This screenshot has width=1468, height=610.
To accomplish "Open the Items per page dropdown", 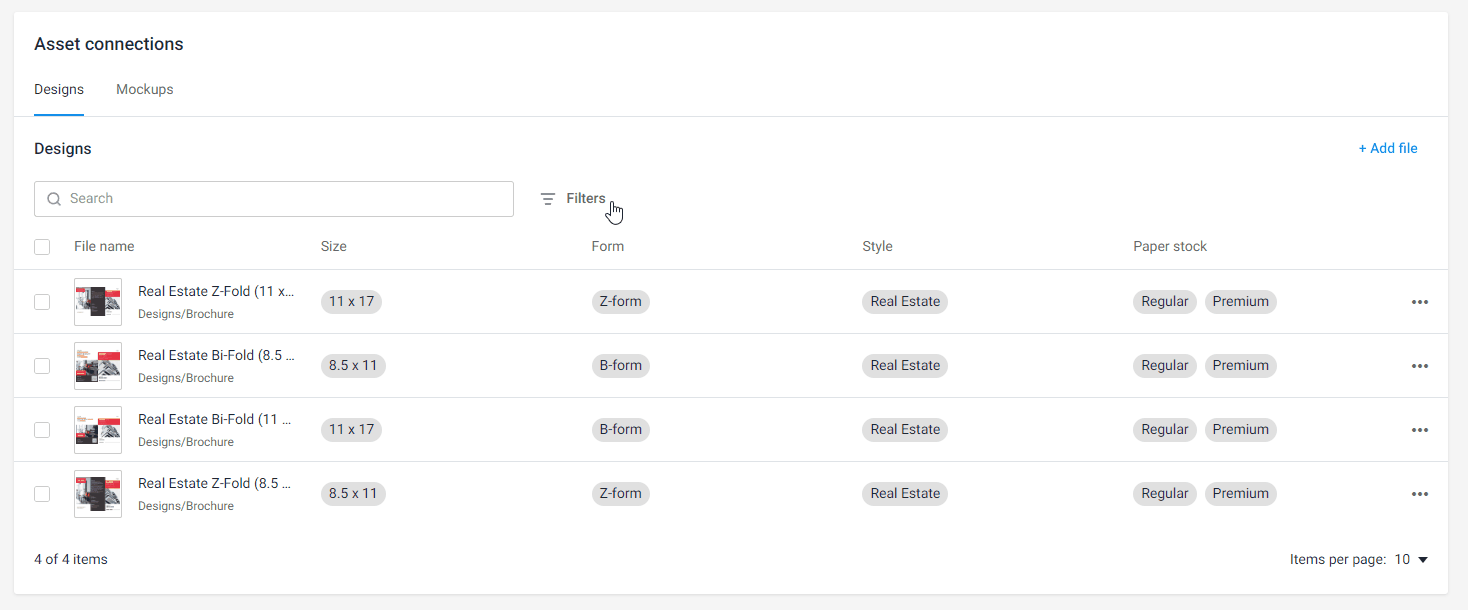I will (1410, 559).
